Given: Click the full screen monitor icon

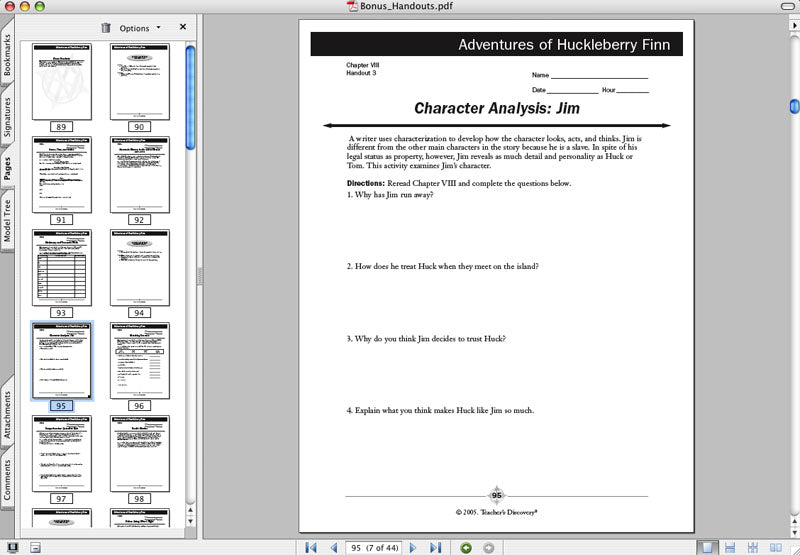Looking at the screenshot, I should coord(12,548).
